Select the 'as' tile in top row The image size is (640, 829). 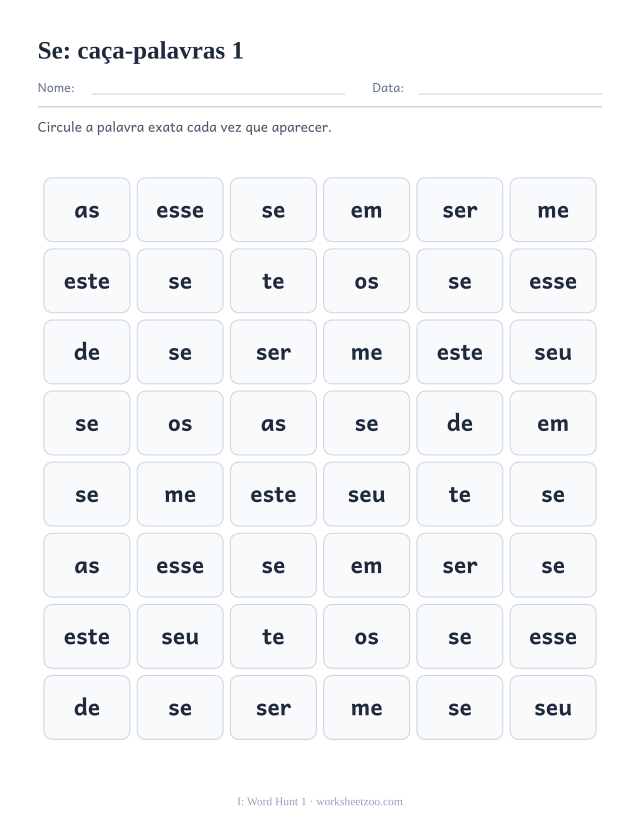tap(87, 210)
